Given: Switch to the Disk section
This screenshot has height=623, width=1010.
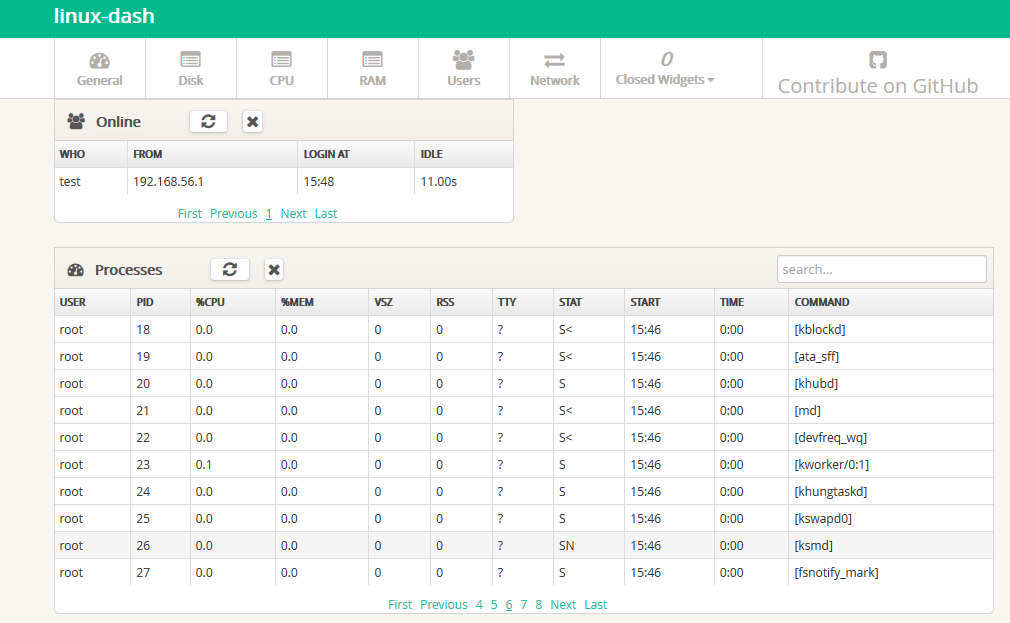Looking at the screenshot, I should (x=191, y=68).
